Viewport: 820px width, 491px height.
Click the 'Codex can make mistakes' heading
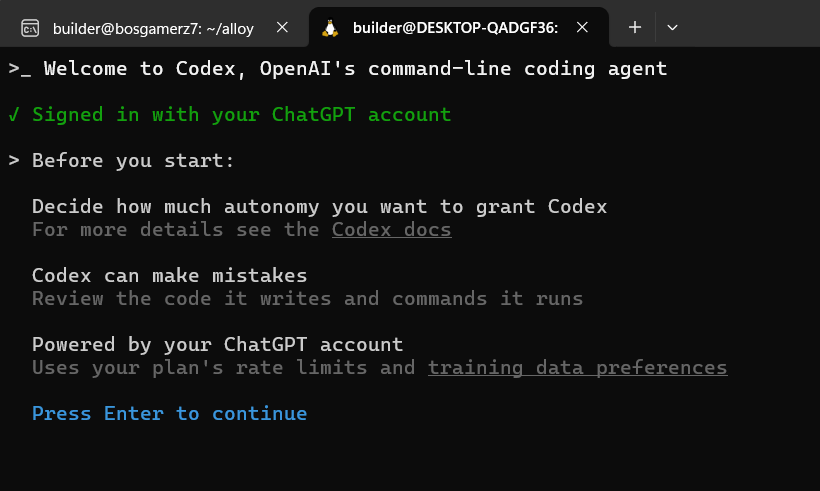[169, 276]
